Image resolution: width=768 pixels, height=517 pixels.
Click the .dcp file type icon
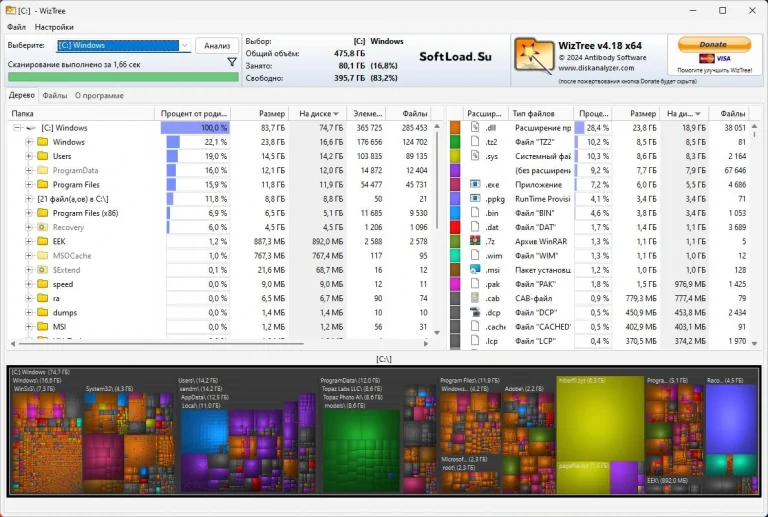[x=475, y=312]
